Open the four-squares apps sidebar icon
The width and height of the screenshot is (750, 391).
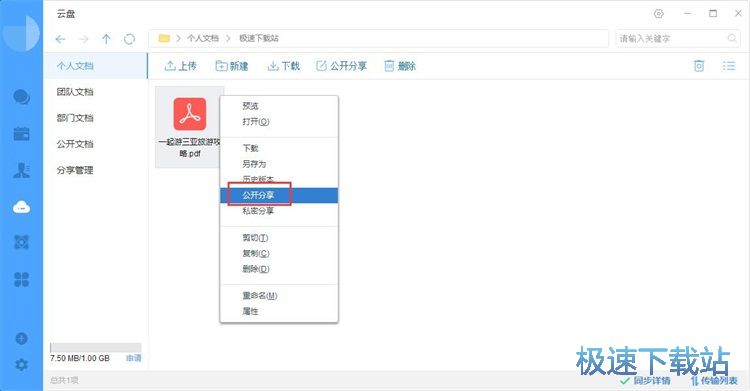[22, 279]
